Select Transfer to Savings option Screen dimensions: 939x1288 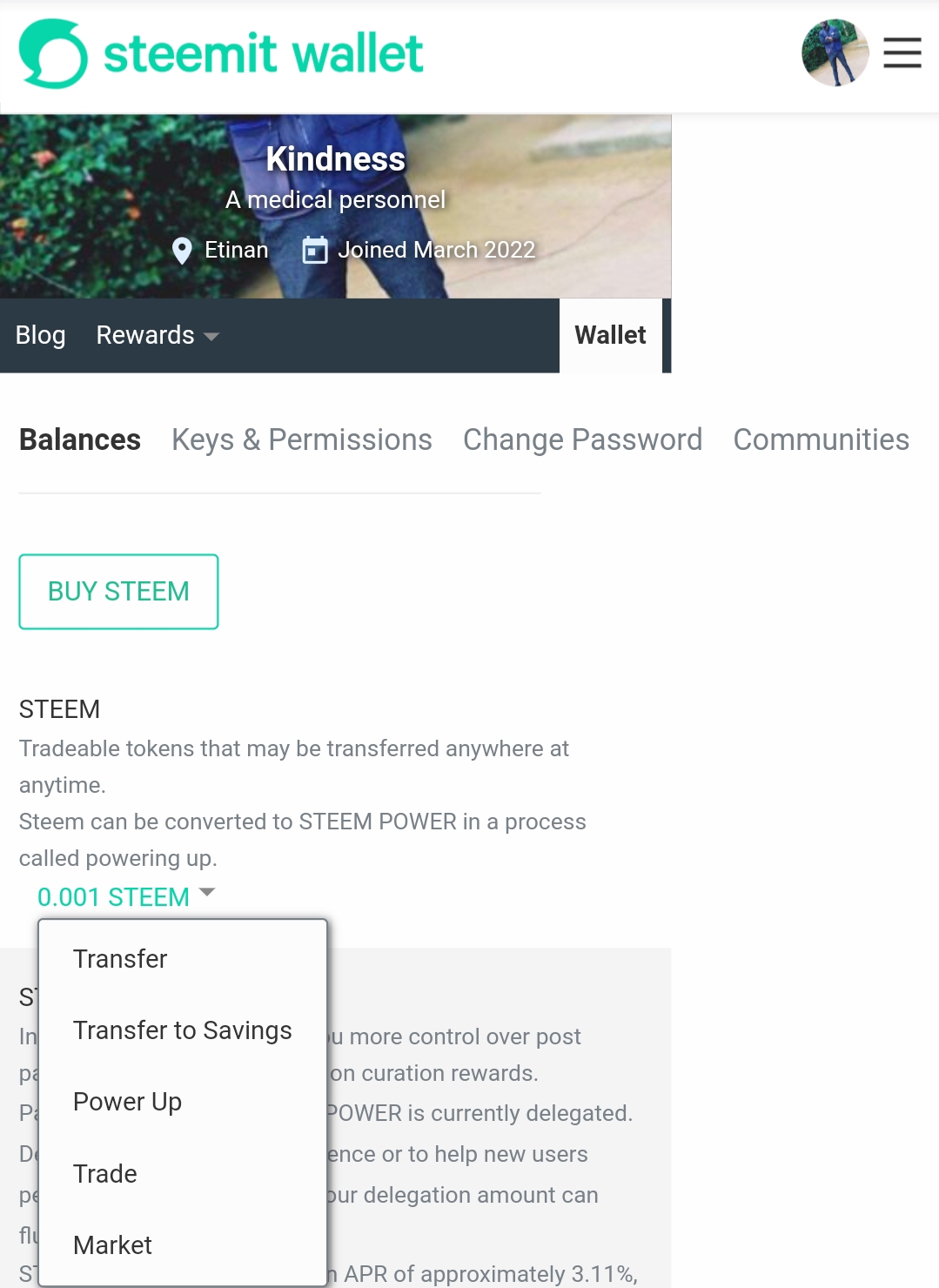[182, 1030]
